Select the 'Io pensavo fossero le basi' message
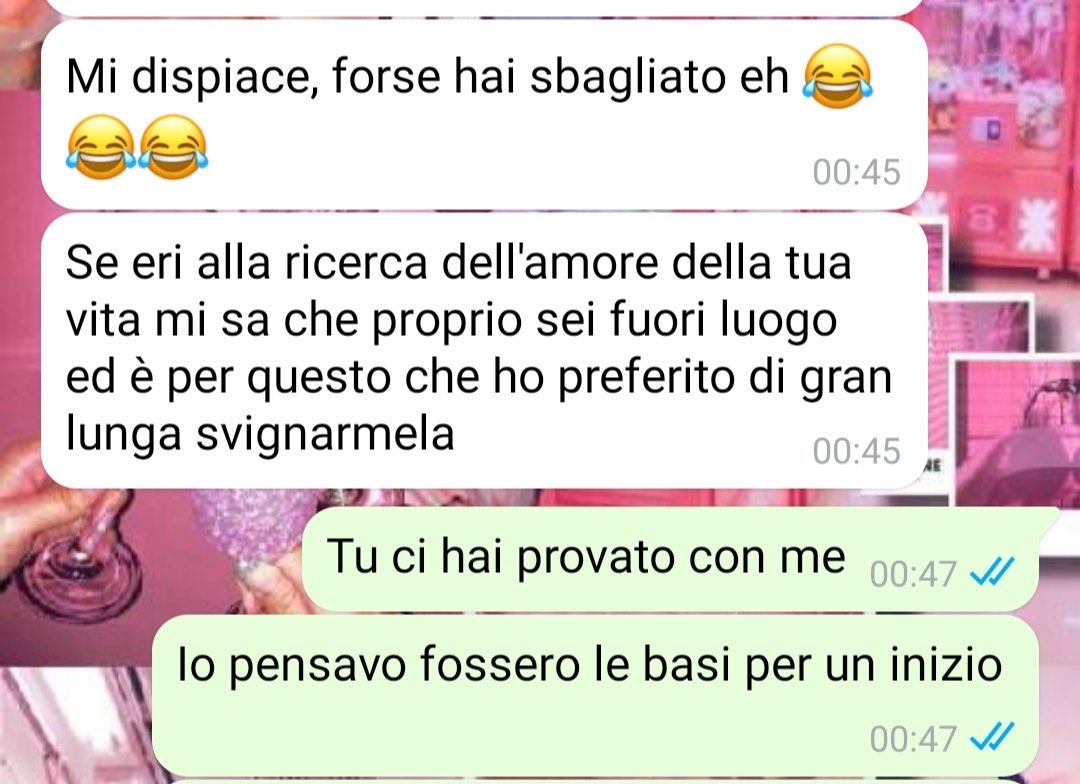Viewport: 1080px width, 784px height. pyautogui.click(x=595, y=694)
